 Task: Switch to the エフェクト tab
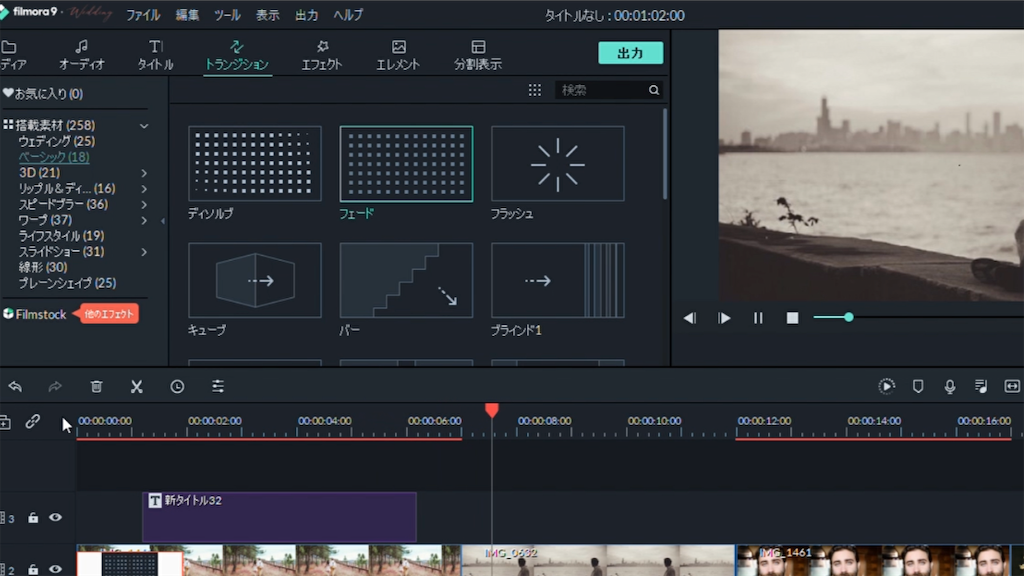click(x=321, y=54)
